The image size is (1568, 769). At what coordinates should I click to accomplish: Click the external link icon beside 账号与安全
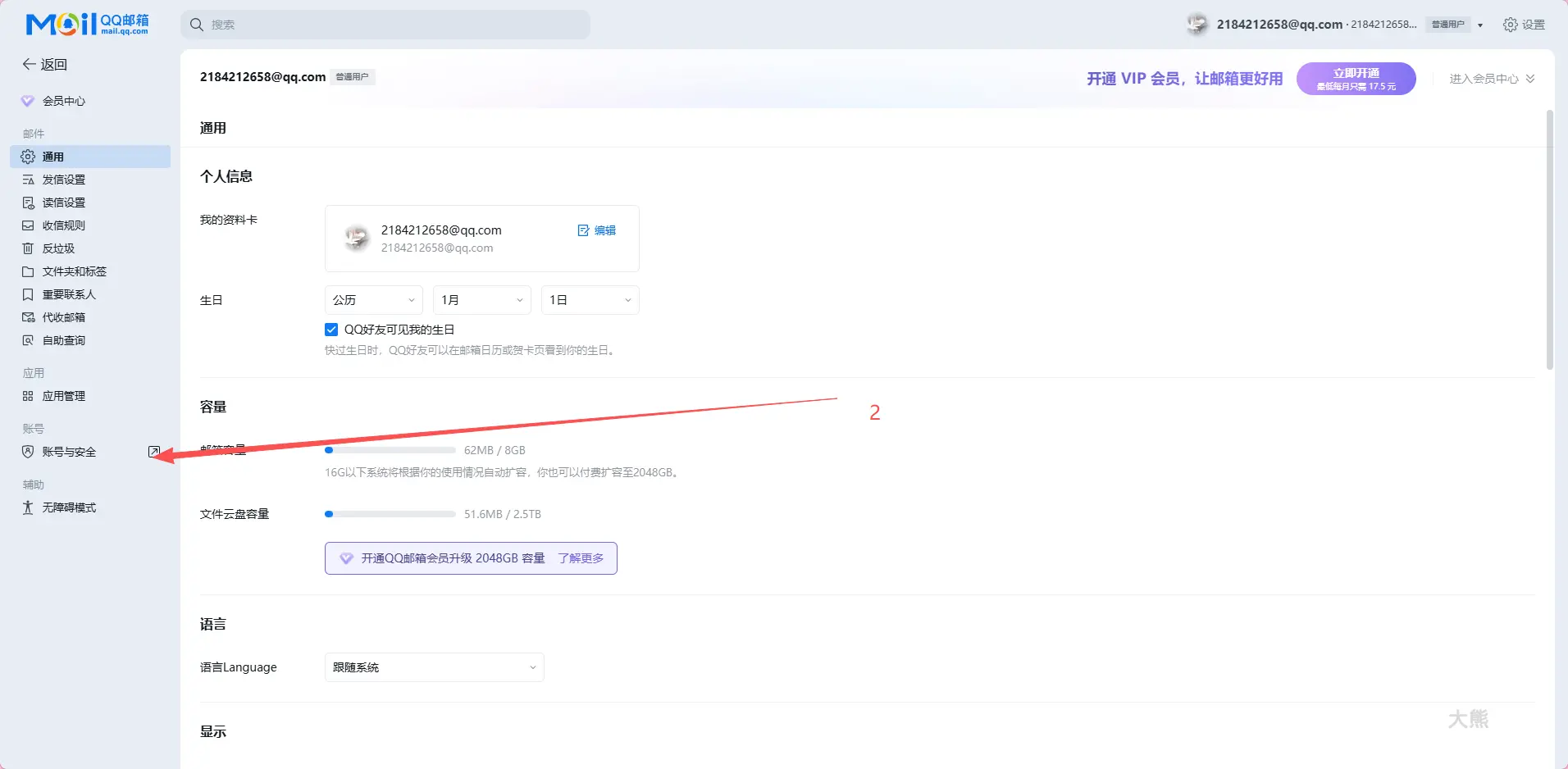click(x=153, y=452)
